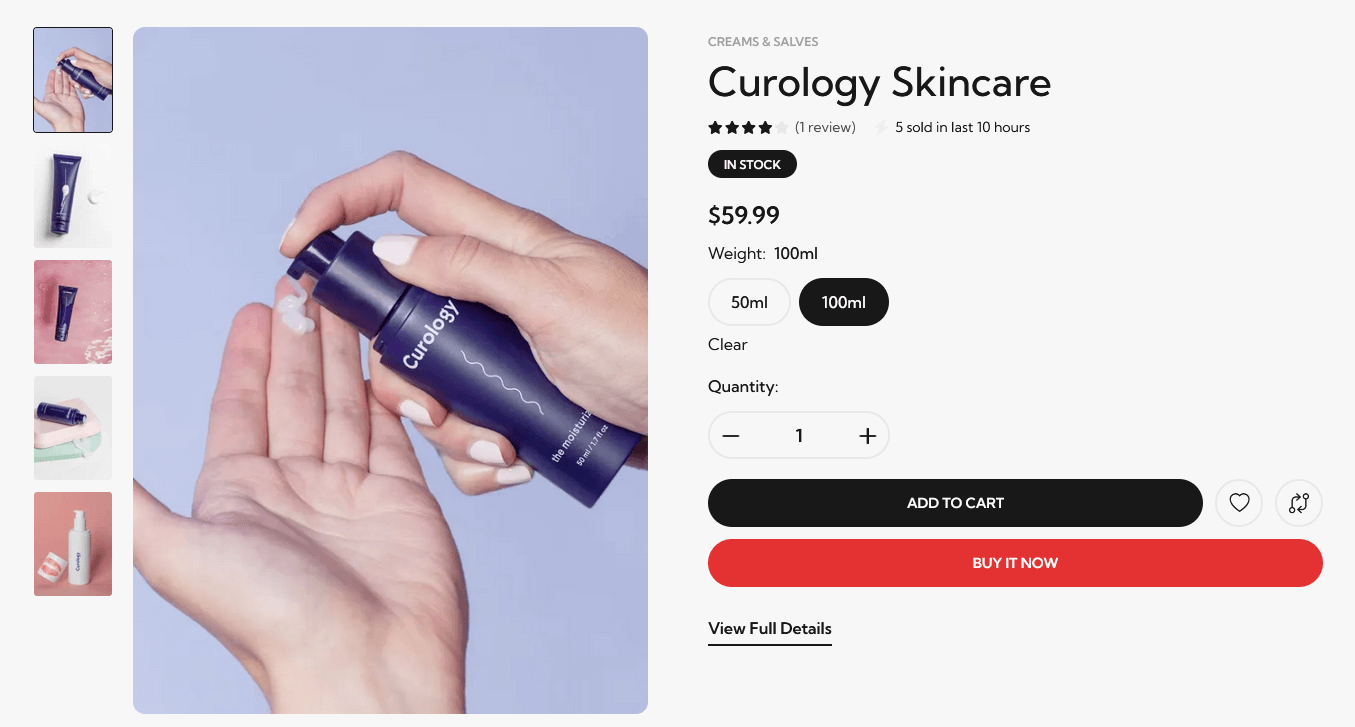1355x727 pixels.
Task: Click the quantity number field
Action: click(x=799, y=436)
